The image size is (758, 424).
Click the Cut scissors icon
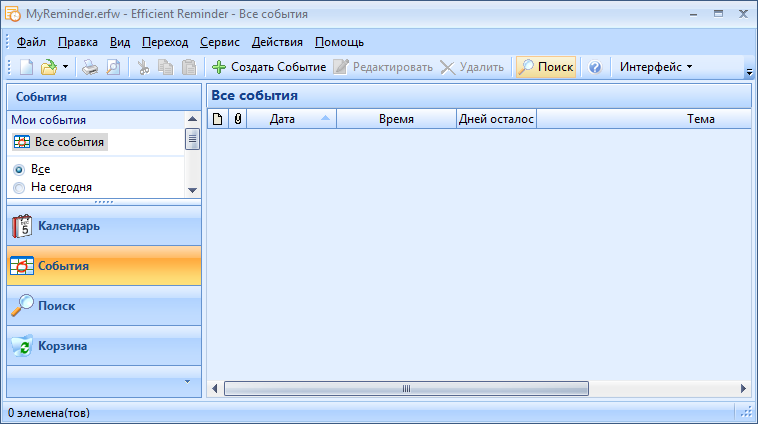point(143,67)
